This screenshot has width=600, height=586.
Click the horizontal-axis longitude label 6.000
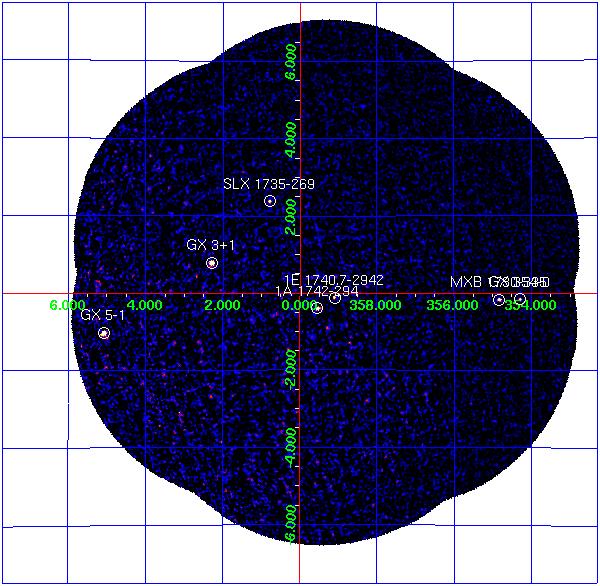(x=67, y=305)
